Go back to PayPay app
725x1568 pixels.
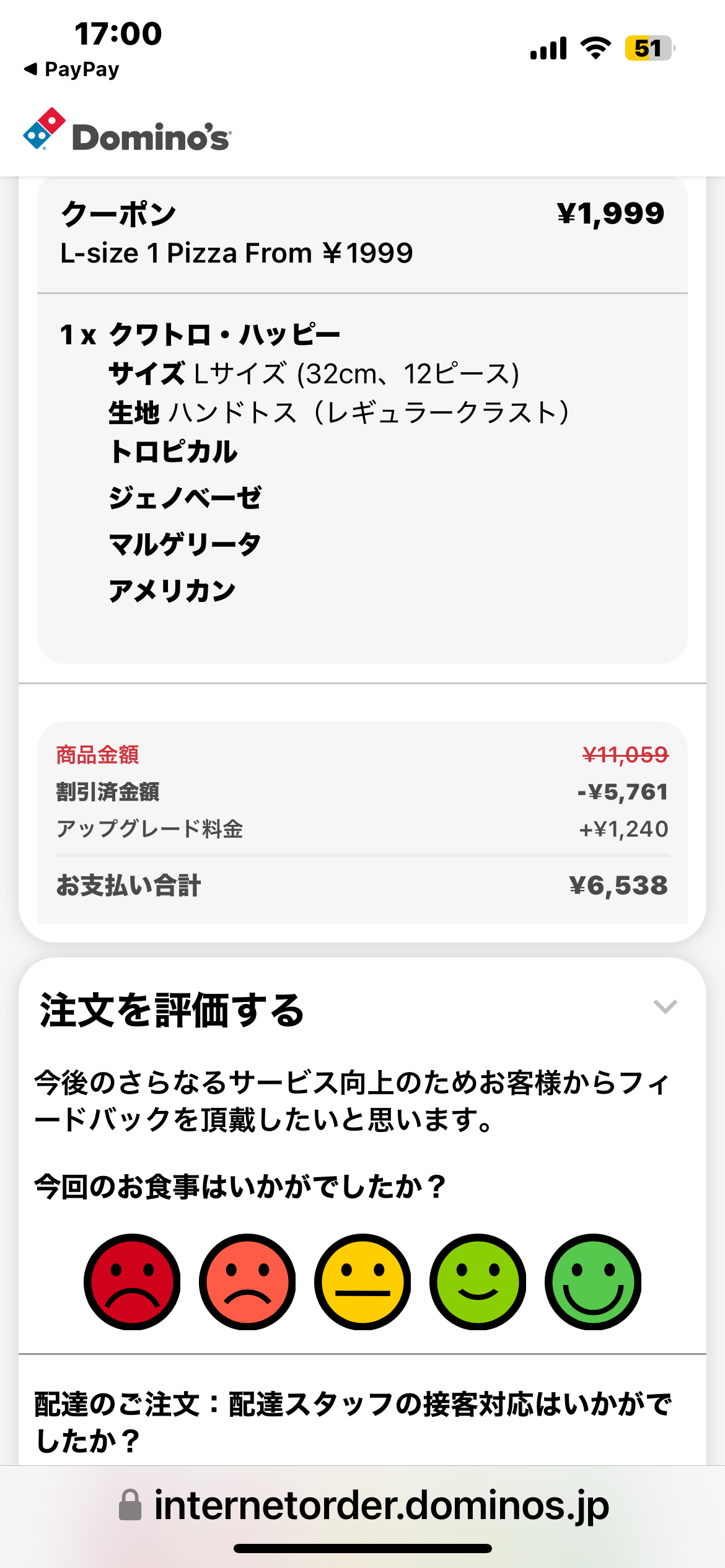[x=81, y=69]
